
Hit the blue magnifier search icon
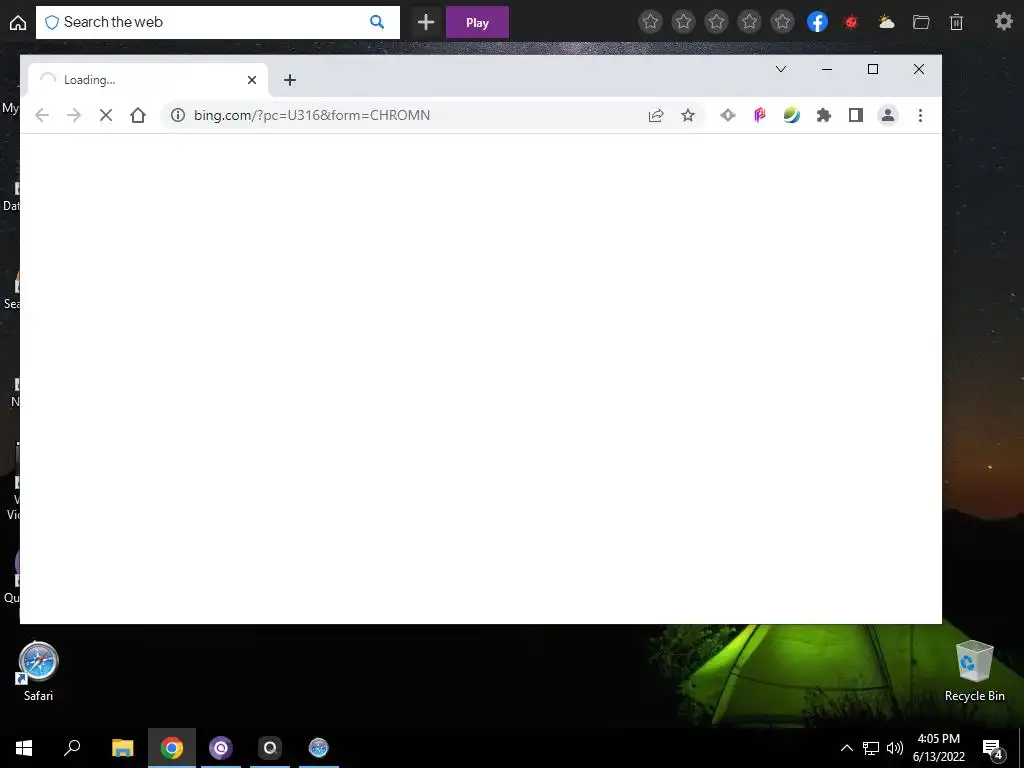tap(377, 22)
